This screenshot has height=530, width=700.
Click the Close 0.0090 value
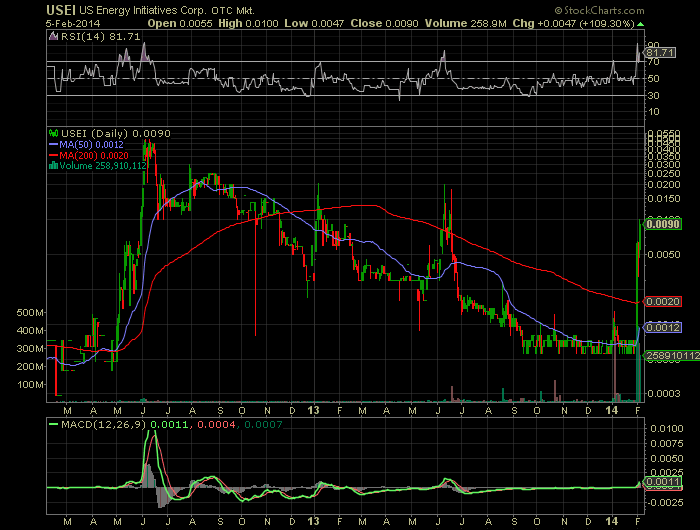pos(384,24)
